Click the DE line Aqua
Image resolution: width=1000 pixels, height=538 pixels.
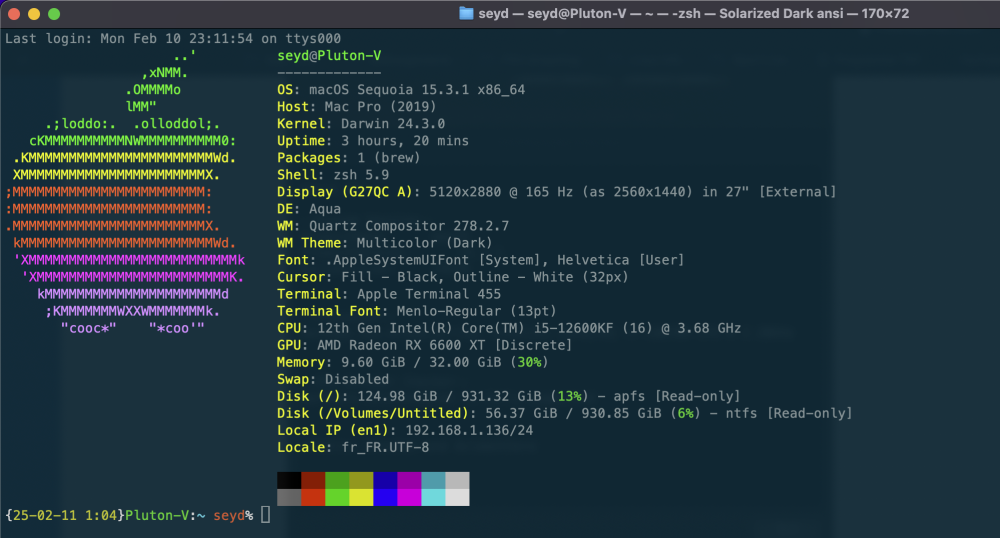pyautogui.click(x=309, y=209)
